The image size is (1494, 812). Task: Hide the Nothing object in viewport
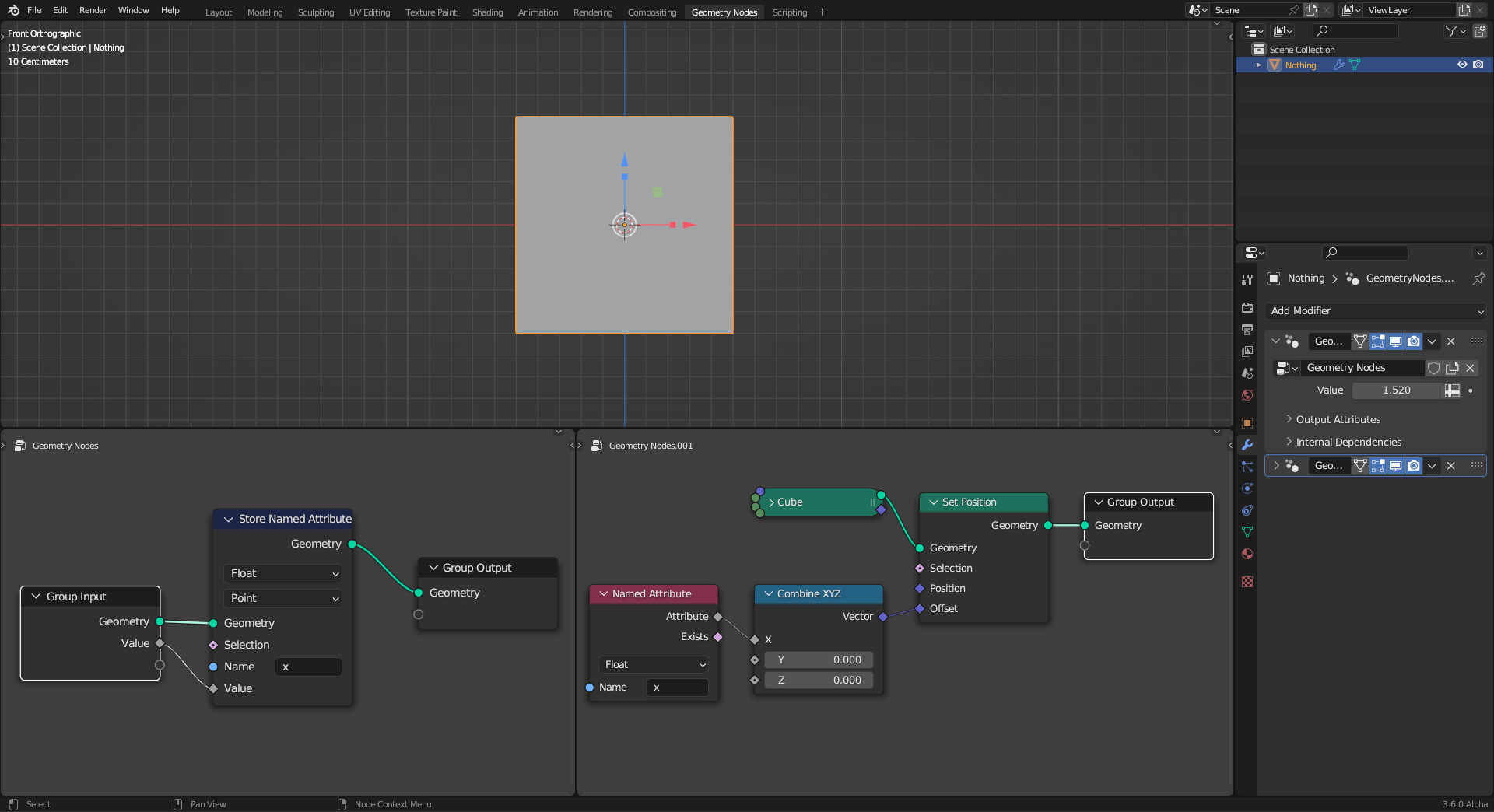click(1462, 65)
